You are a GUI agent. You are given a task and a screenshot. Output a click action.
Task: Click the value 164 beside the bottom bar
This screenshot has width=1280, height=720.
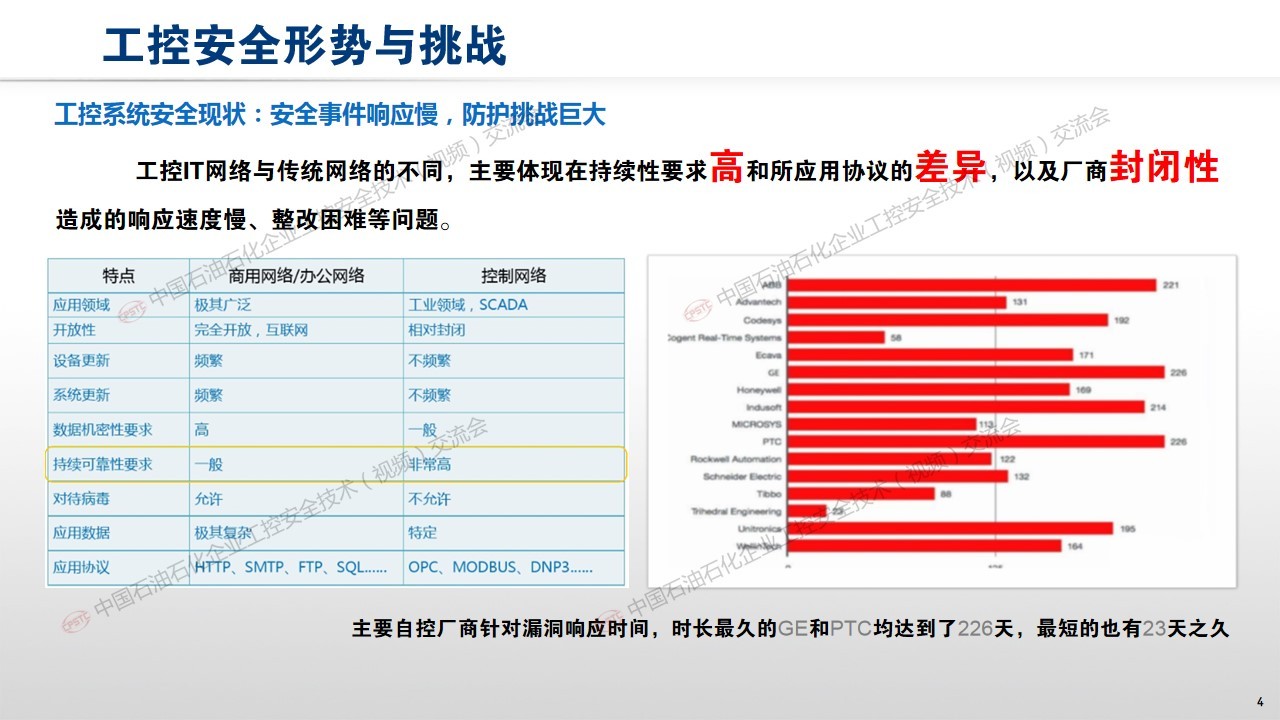1075,545
